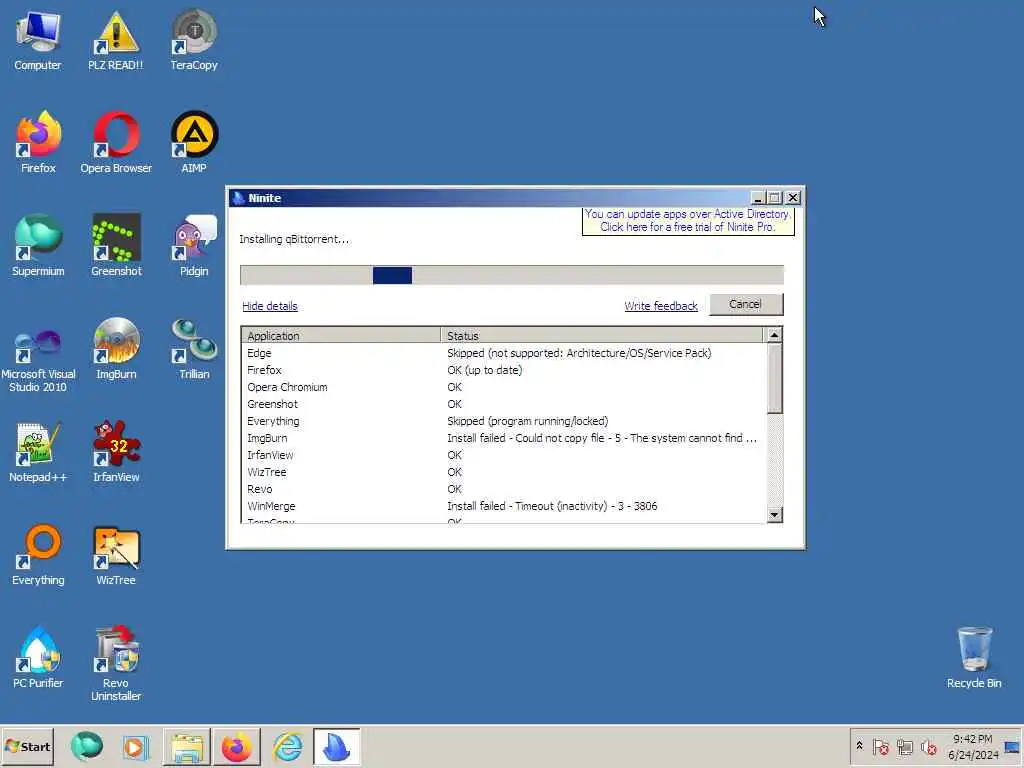Select the WizTree desktop icon
1024x768 pixels.
[116, 555]
